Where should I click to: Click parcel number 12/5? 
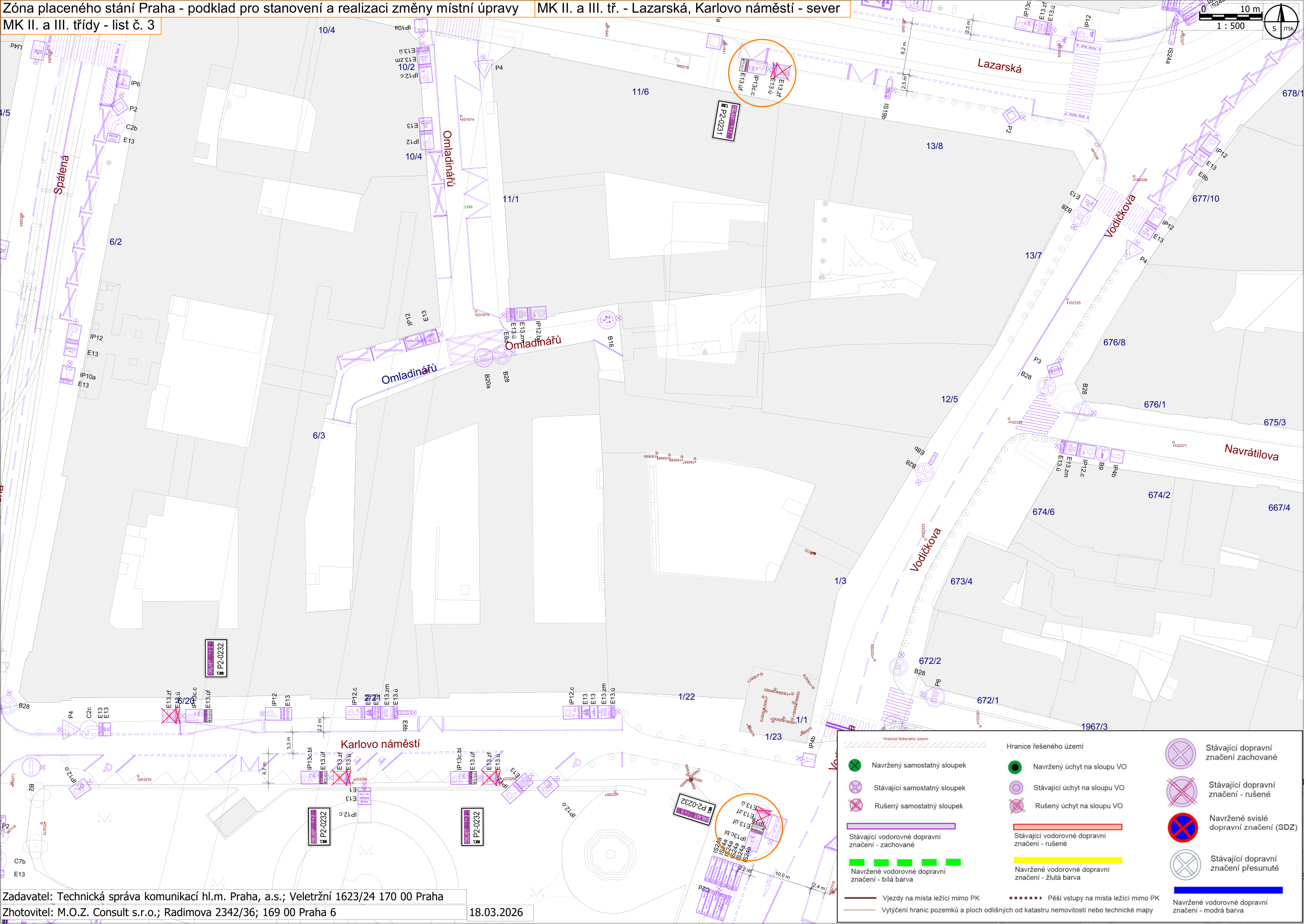(949, 400)
